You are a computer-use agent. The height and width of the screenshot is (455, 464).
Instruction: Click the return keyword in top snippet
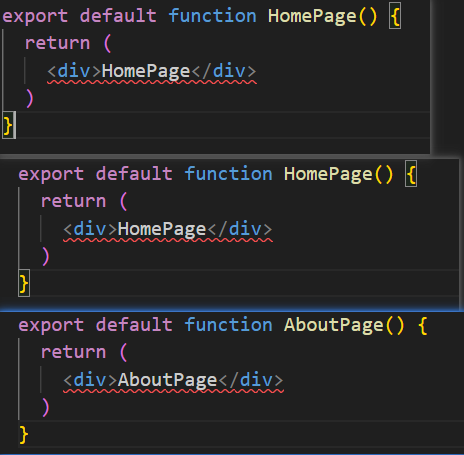coord(57,44)
